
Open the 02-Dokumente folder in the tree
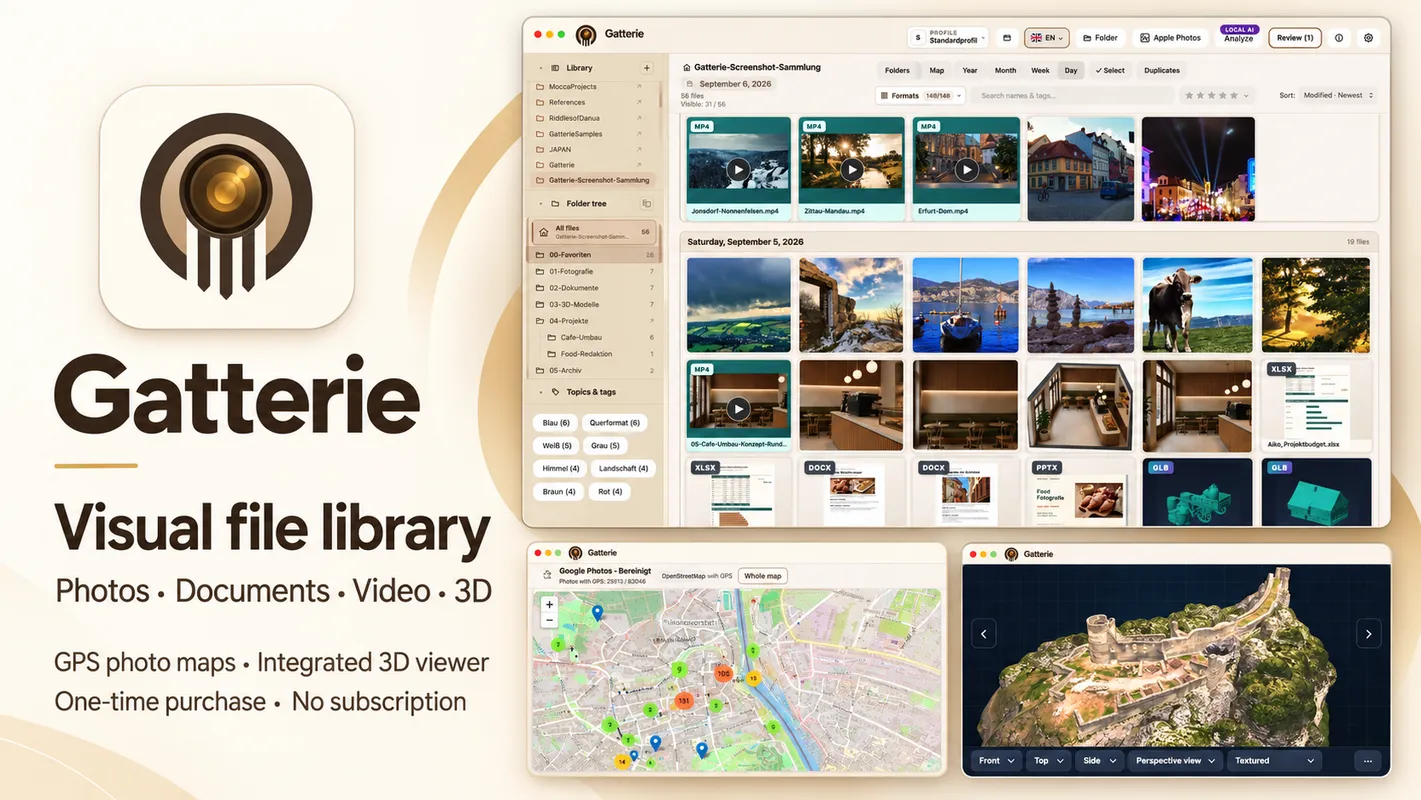click(x=595, y=288)
